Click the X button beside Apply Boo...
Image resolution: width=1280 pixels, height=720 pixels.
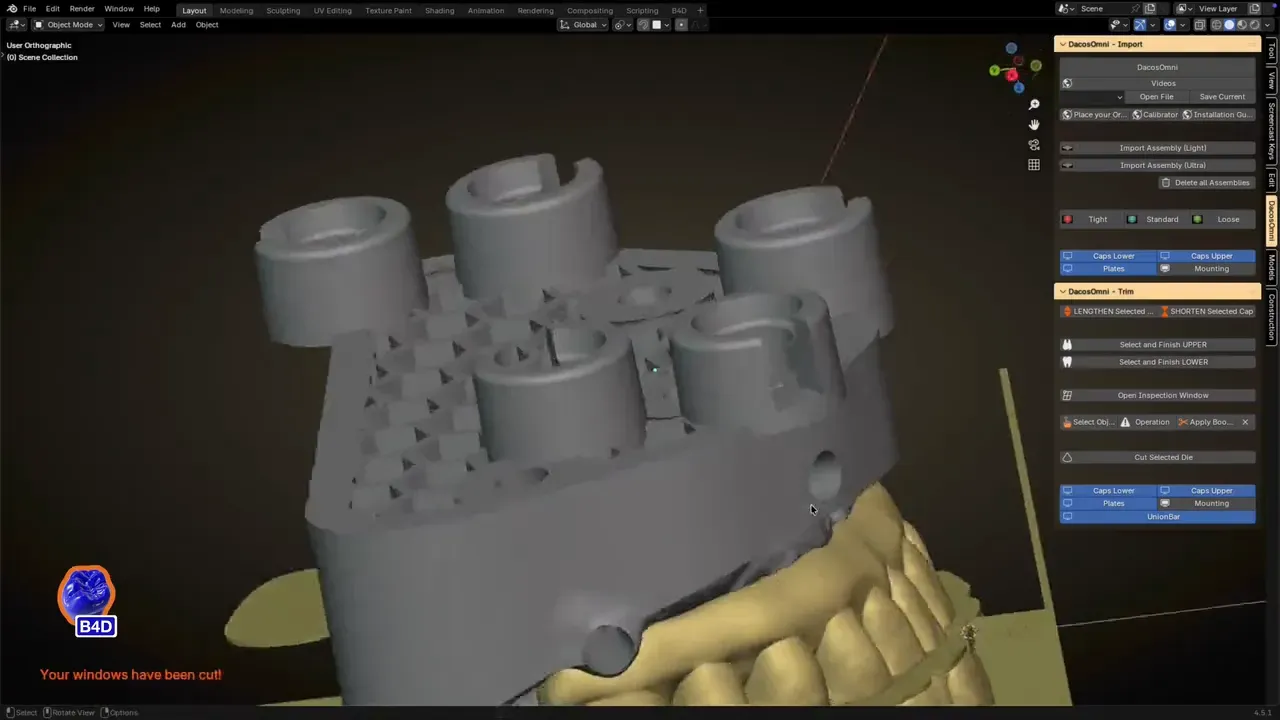pos(1245,422)
